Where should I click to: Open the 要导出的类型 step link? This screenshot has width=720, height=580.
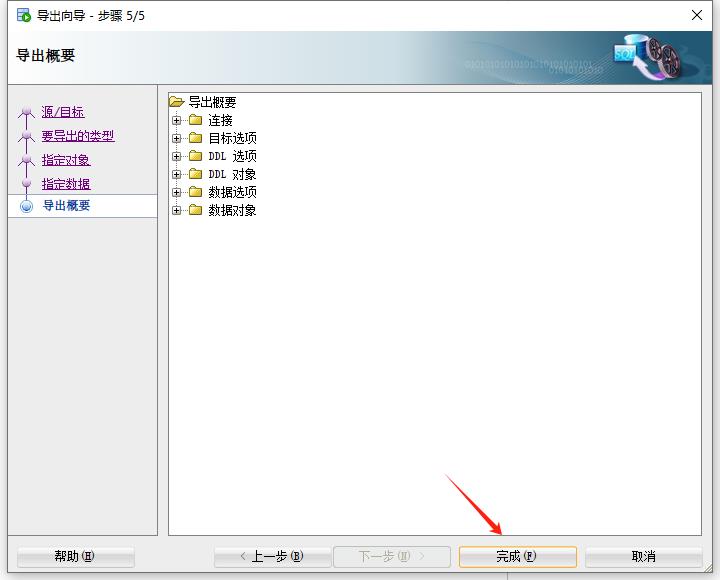click(78, 135)
